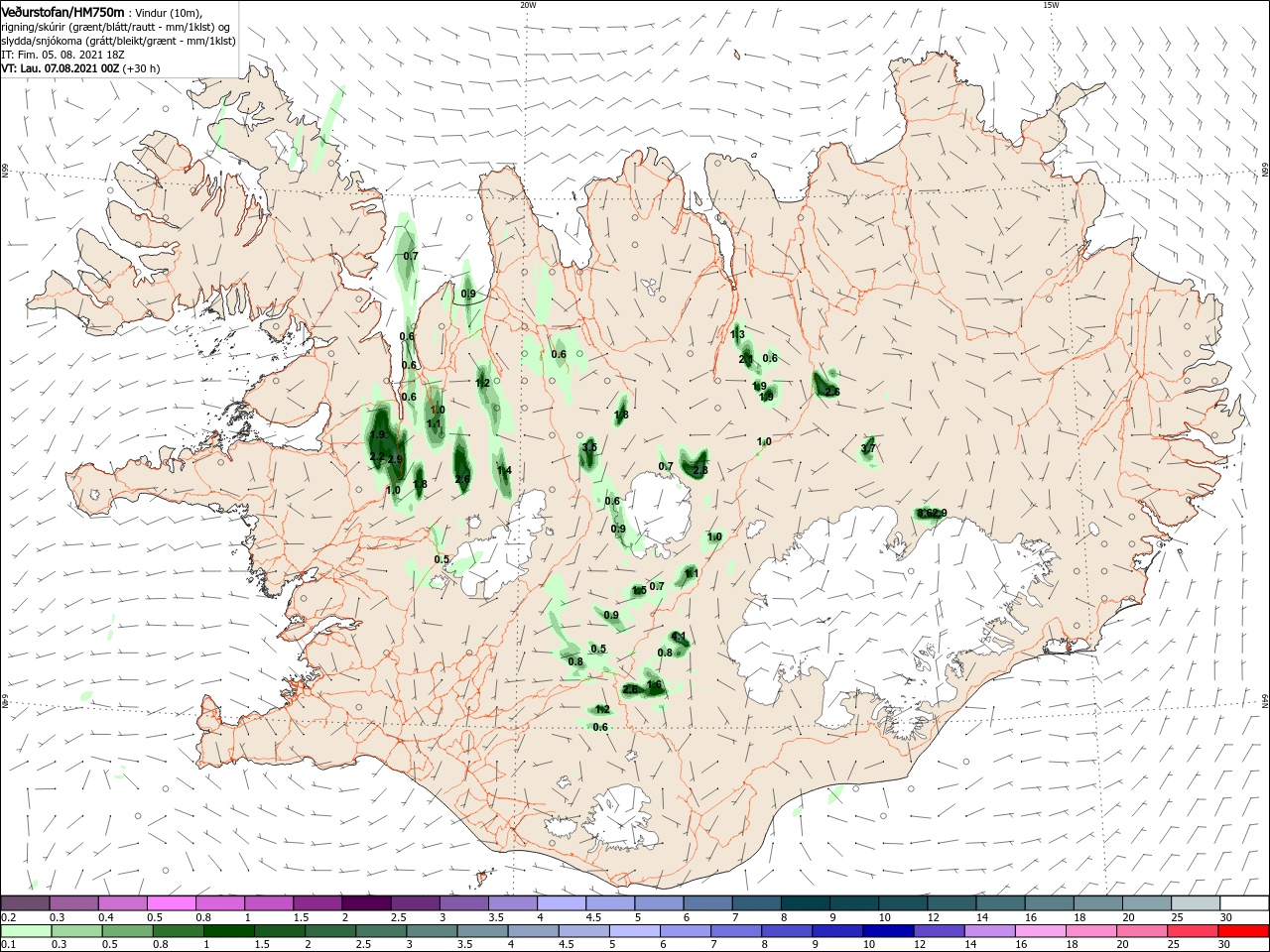Click the white 30 mm snow legend swatch
This screenshot has width=1270, height=952.
click(x=1243, y=903)
